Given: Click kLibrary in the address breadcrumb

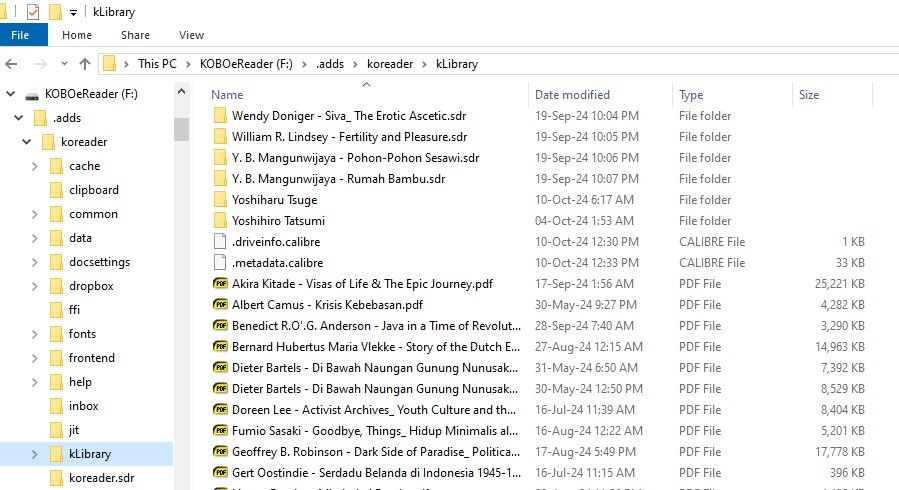Looking at the screenshot, I should 457,64.
